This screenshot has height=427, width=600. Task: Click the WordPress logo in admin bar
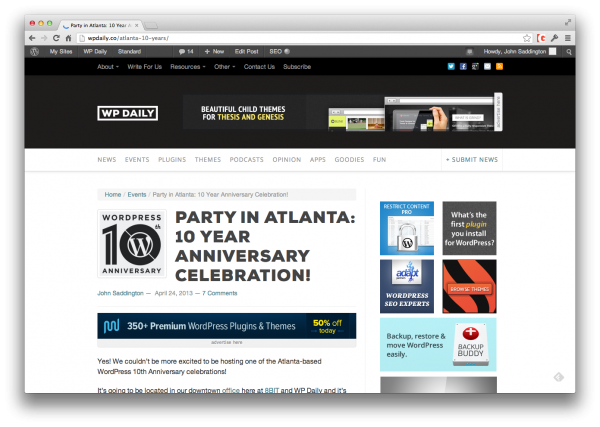coord(34,51)
